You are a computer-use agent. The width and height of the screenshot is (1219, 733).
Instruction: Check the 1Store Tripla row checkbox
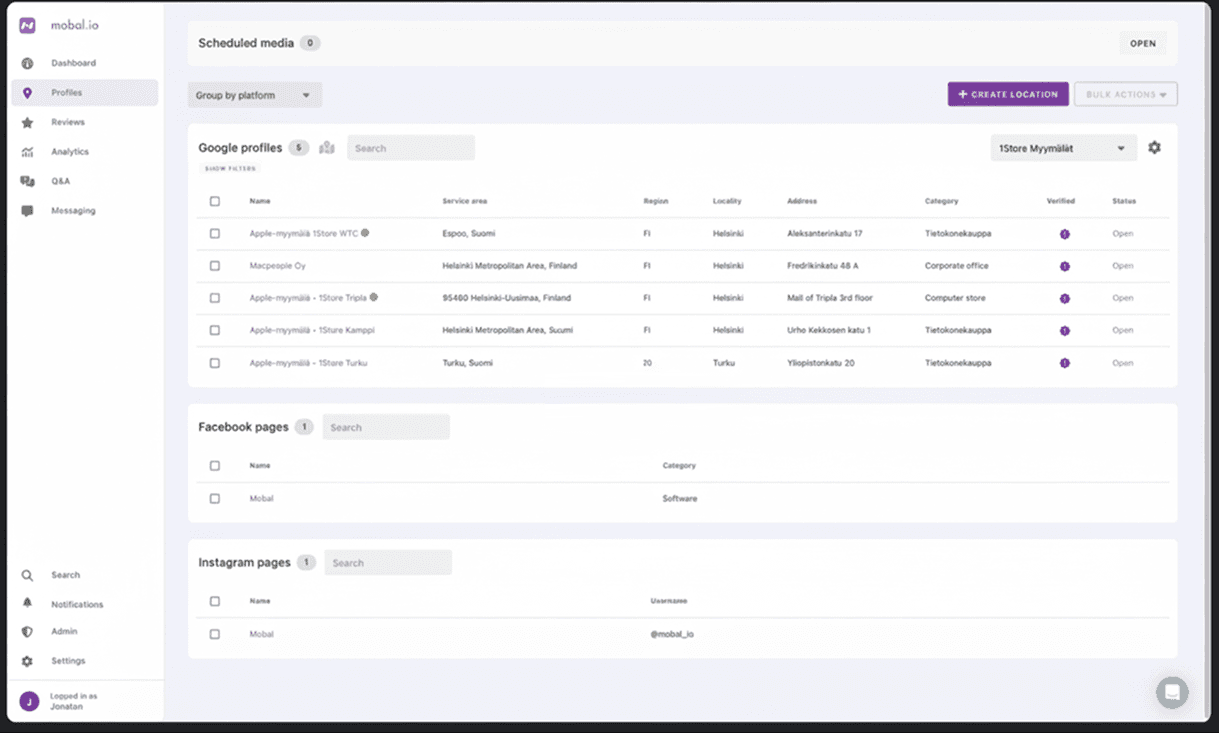[x=215, y=298]
